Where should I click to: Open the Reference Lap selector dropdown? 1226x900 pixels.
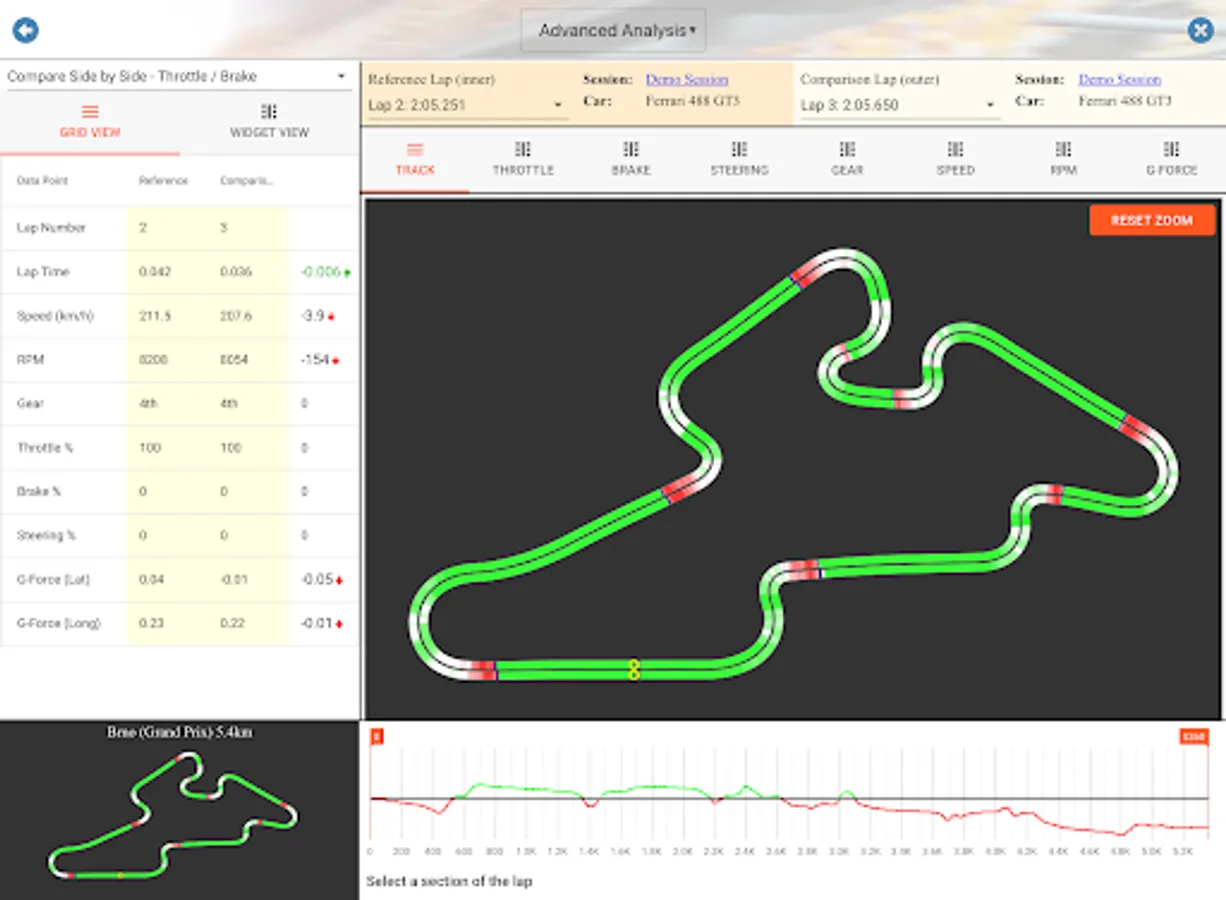467,105
